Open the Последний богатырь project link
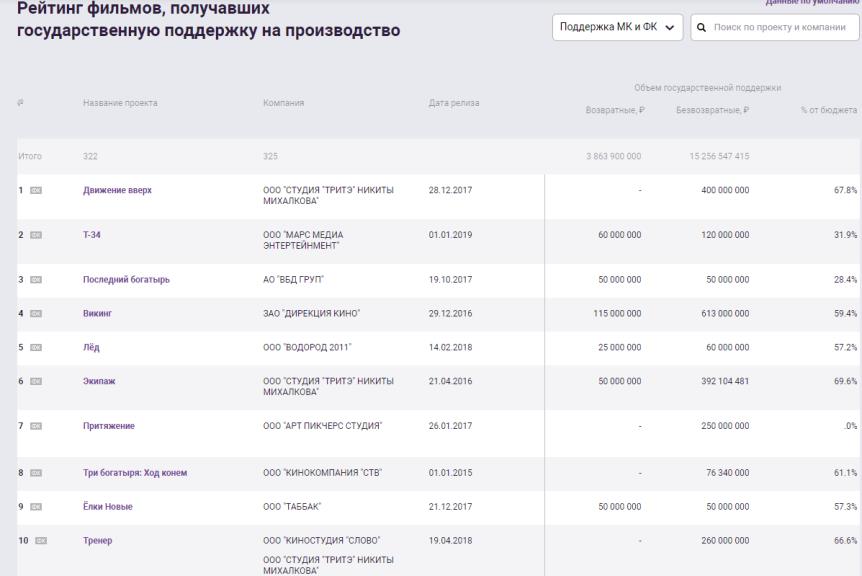The height and width of the screenshot is (576, 862). pyautogui.click(x=126, y=279)
